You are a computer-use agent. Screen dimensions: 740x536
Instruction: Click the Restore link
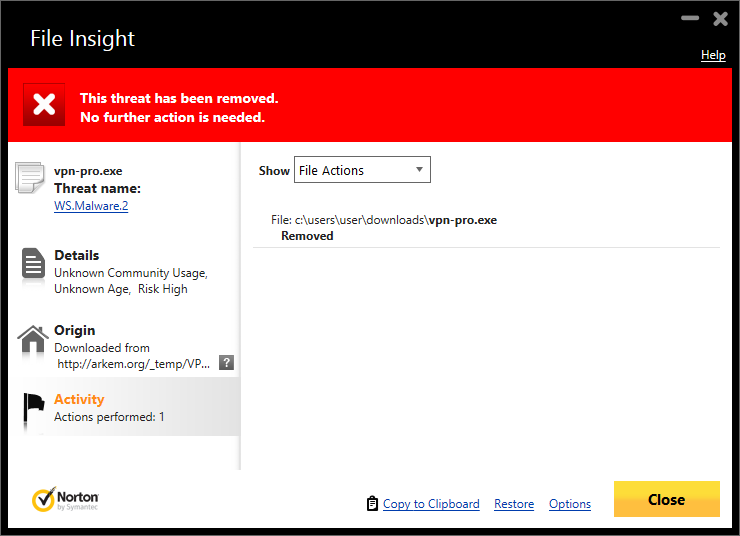tap(514, 504)
